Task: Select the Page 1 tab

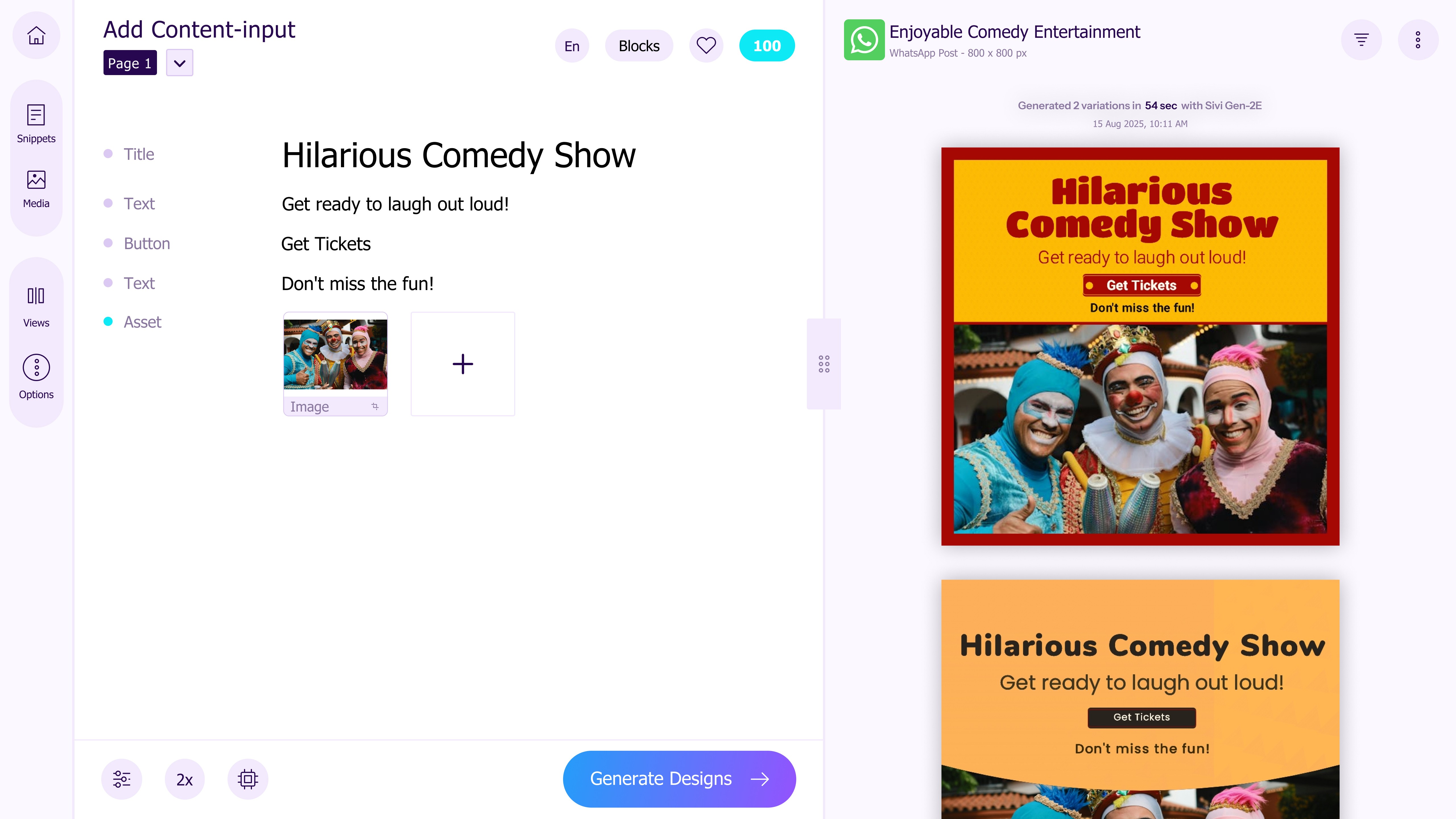Action: coord(129,63)
